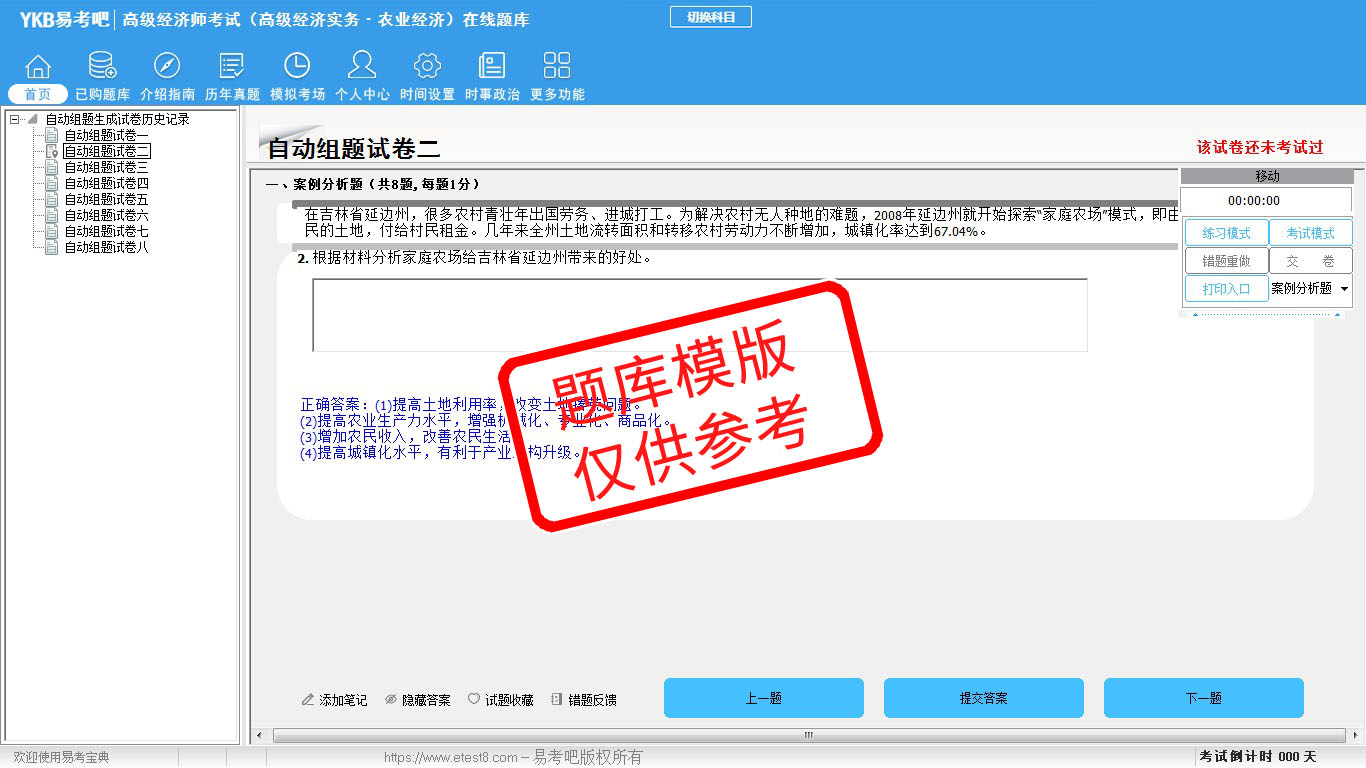Open the 介绍指南 compass icon
Image resolution: width=1366 pixels, height=768 pixels.
(x=167, y=67)
